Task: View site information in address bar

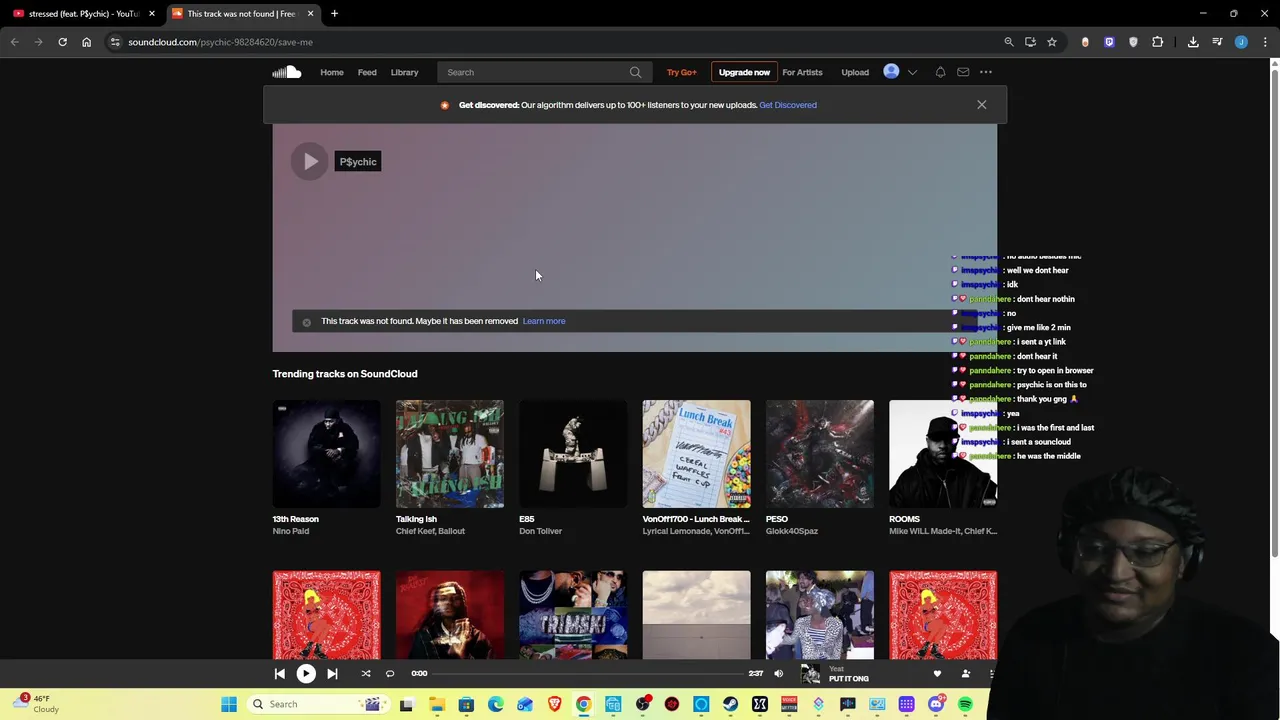Action: 116,42
